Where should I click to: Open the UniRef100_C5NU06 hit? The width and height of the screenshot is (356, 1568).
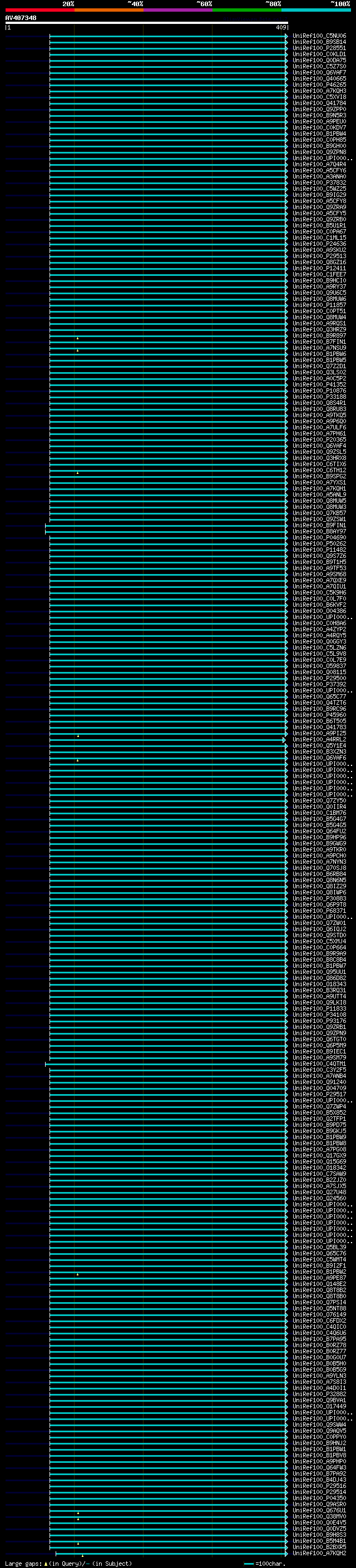319,36
